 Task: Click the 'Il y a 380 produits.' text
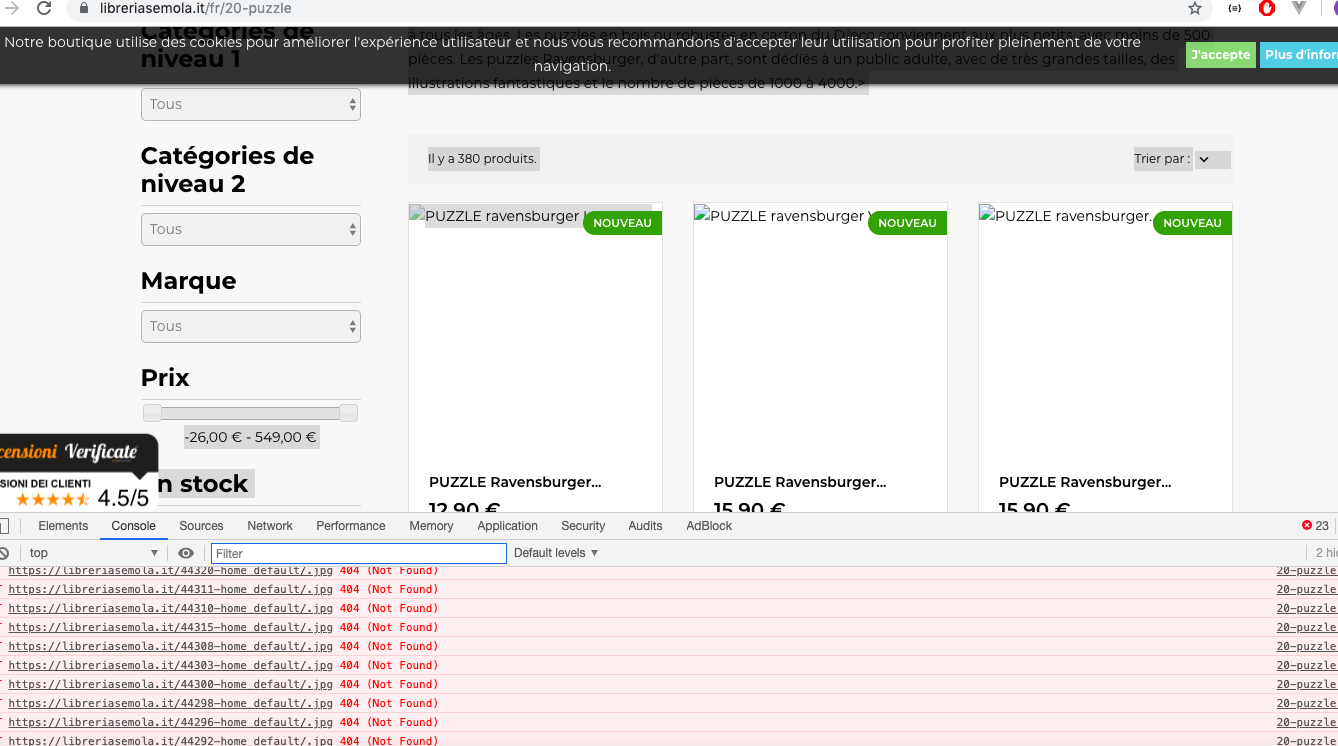[x=482, y=159]
